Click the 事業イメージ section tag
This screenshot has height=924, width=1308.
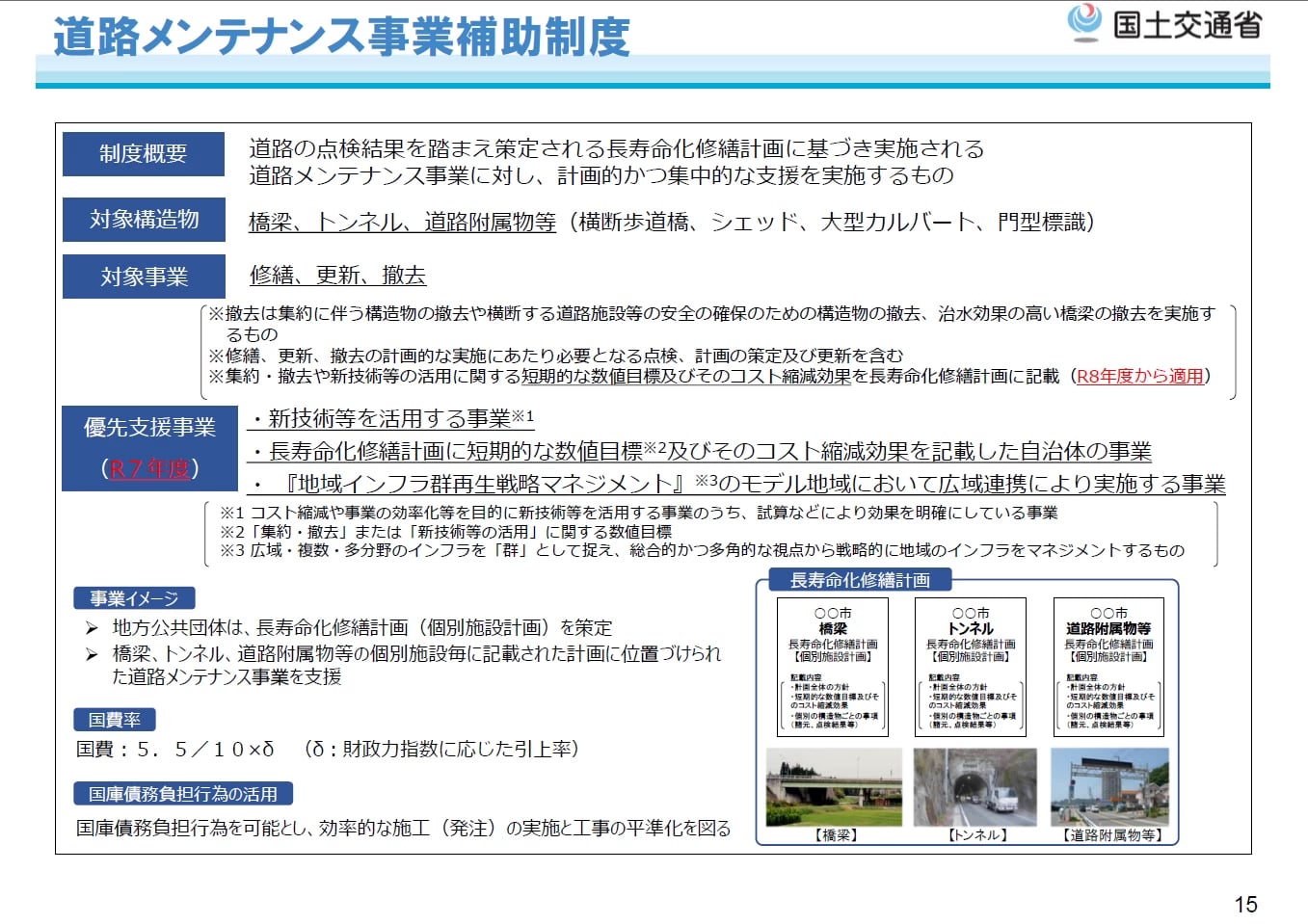click(x=134, y=598)
